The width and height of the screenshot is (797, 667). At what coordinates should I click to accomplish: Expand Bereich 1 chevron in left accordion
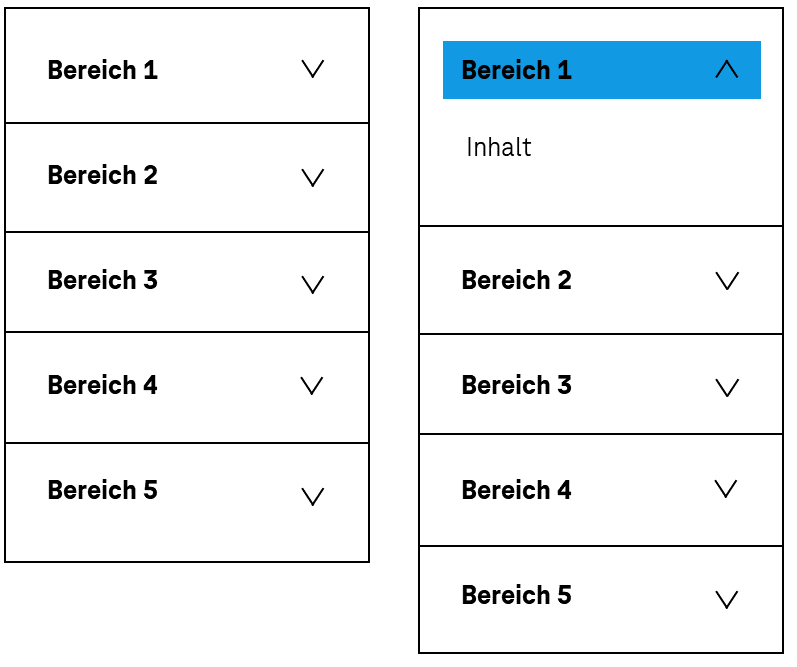(313, 69)
